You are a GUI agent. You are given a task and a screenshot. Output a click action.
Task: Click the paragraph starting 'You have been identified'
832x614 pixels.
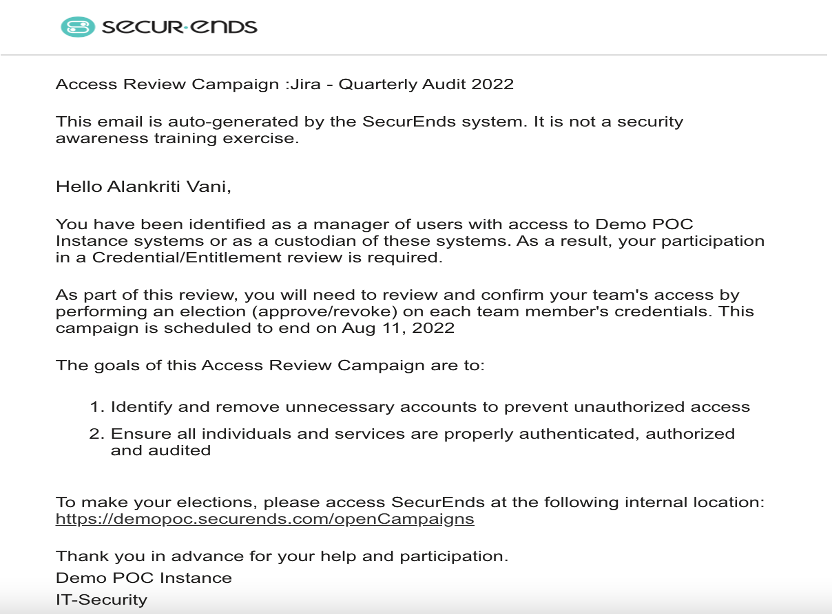410,240
